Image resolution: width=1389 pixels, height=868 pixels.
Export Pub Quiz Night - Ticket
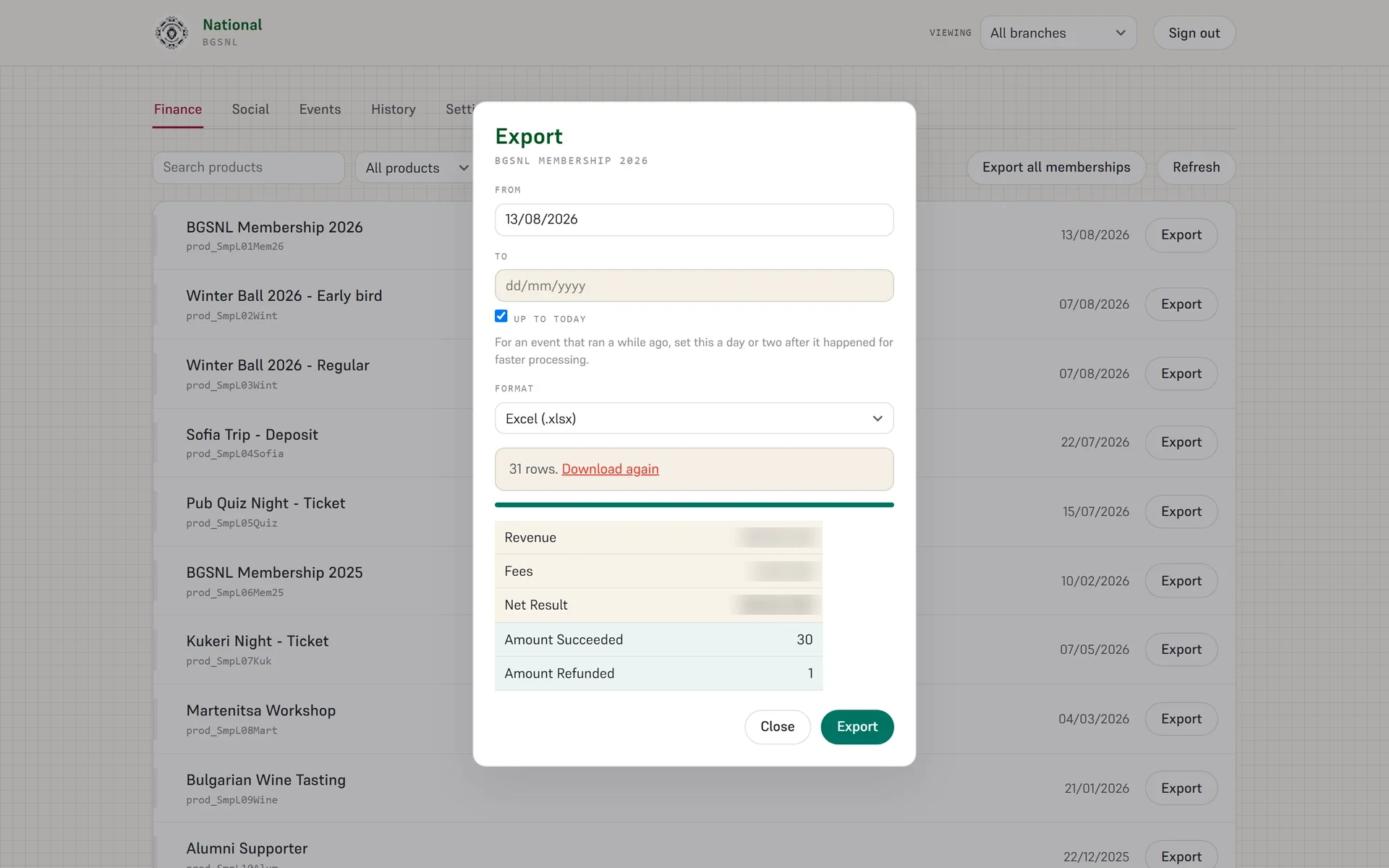pos(1181,511)
